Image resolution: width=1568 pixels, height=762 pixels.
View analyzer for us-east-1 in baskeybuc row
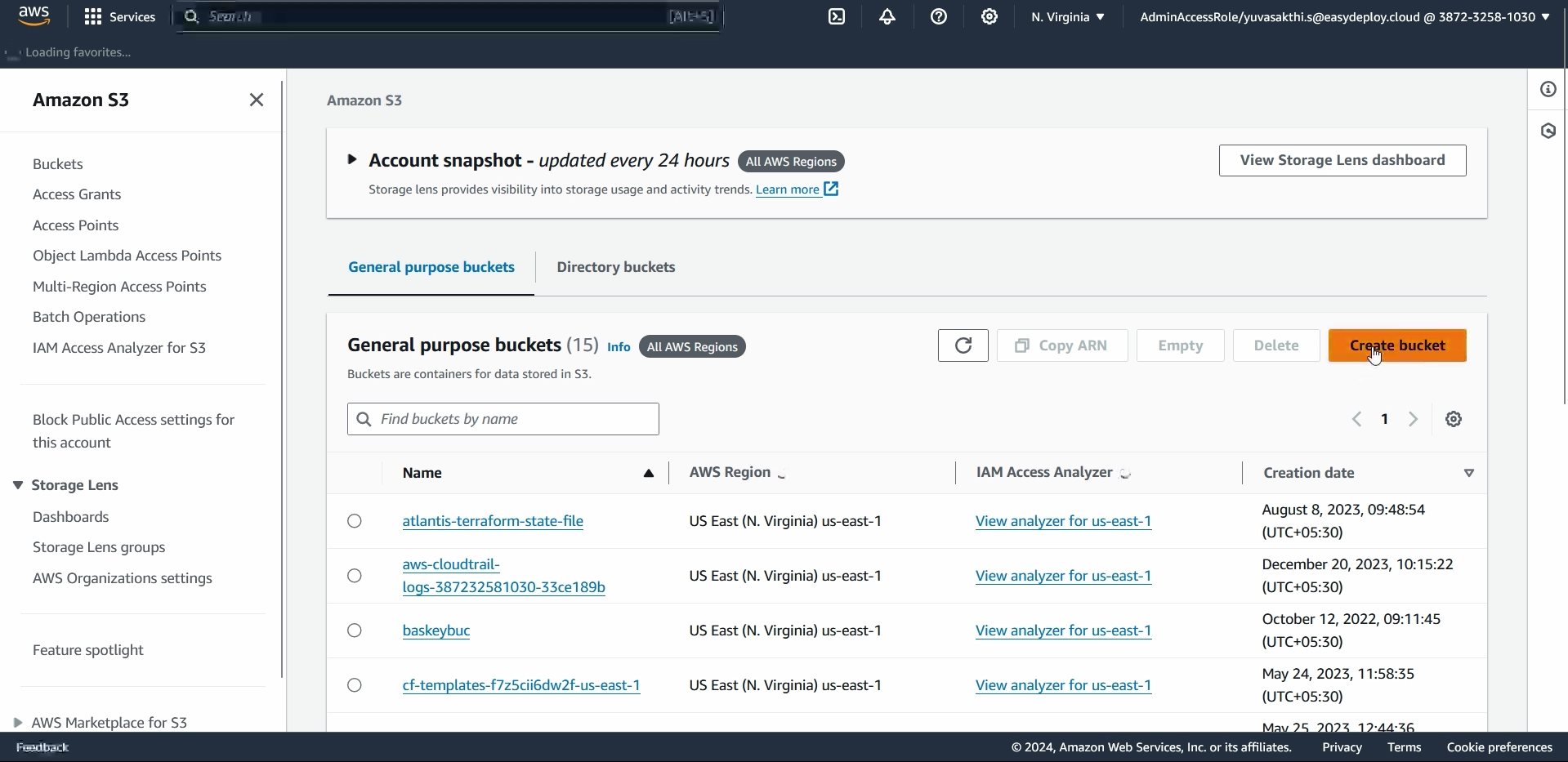[1064, 631]
